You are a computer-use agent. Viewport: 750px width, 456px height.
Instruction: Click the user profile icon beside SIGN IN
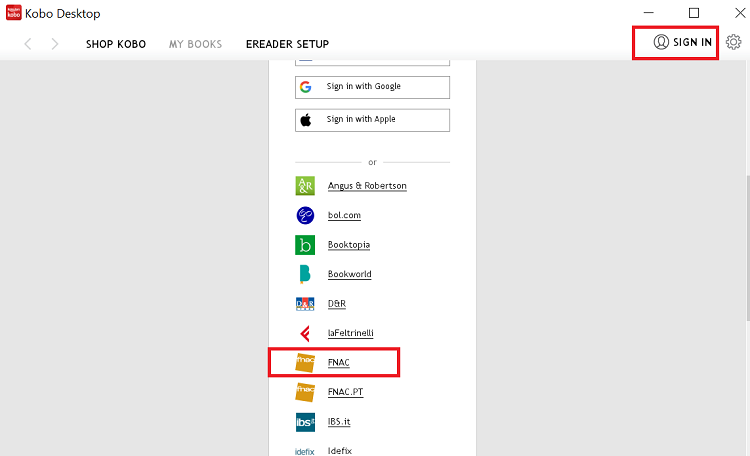[x=661, y=42]
